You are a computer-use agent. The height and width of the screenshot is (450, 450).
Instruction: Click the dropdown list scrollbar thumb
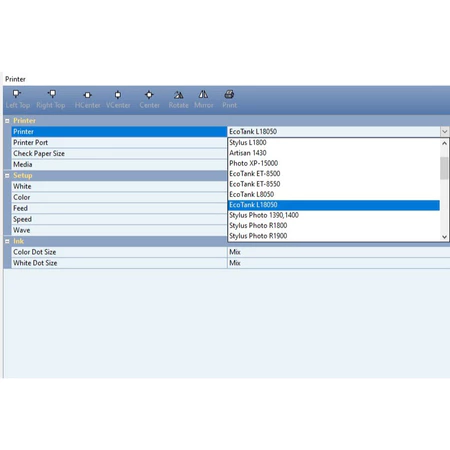point(444,168)
